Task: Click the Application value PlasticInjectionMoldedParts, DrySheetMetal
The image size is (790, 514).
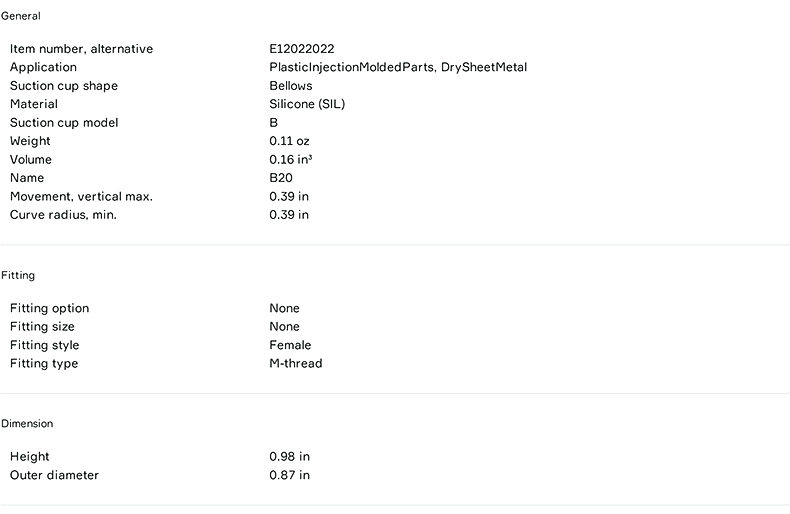Action: click(x=398, y=67)
